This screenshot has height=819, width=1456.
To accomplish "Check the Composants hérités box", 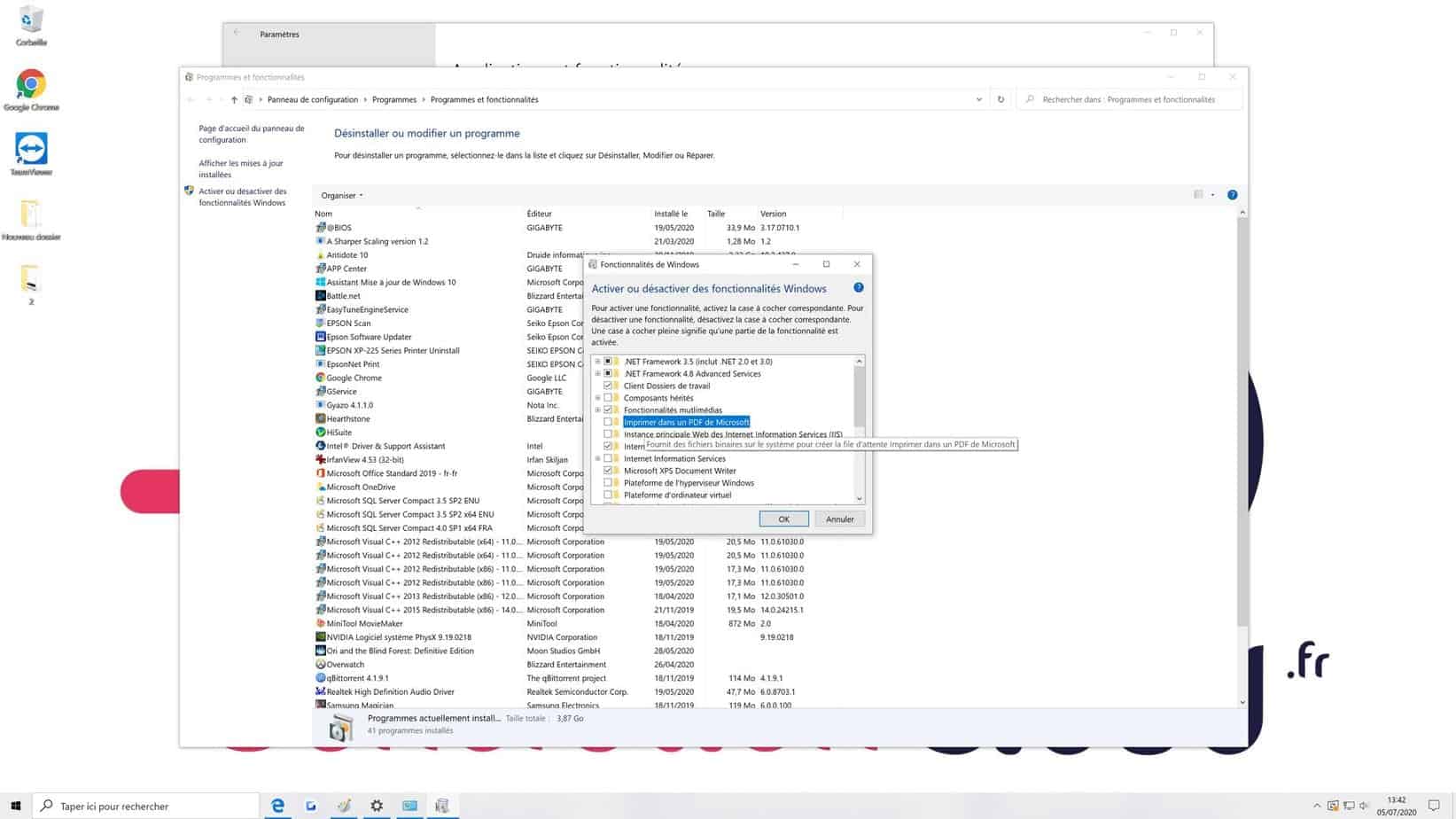I will 608,398.
